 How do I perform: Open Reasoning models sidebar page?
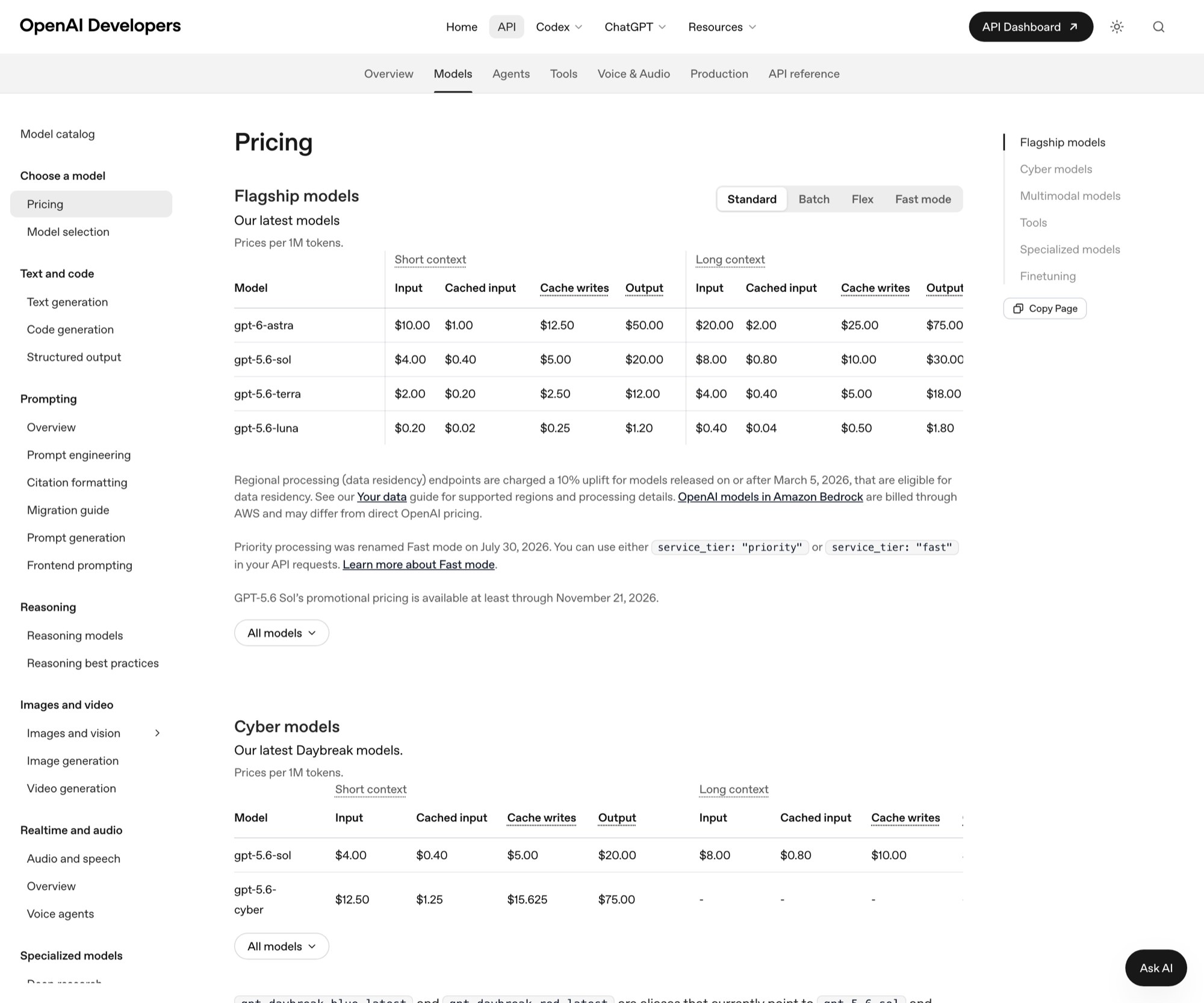75,635
